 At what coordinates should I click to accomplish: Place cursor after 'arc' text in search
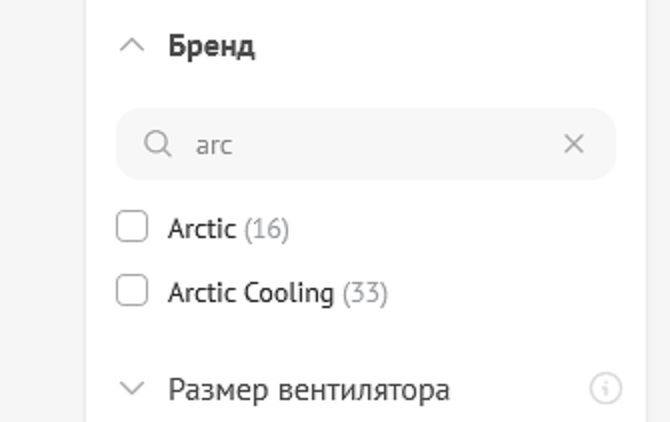click(x=235, y=145)
